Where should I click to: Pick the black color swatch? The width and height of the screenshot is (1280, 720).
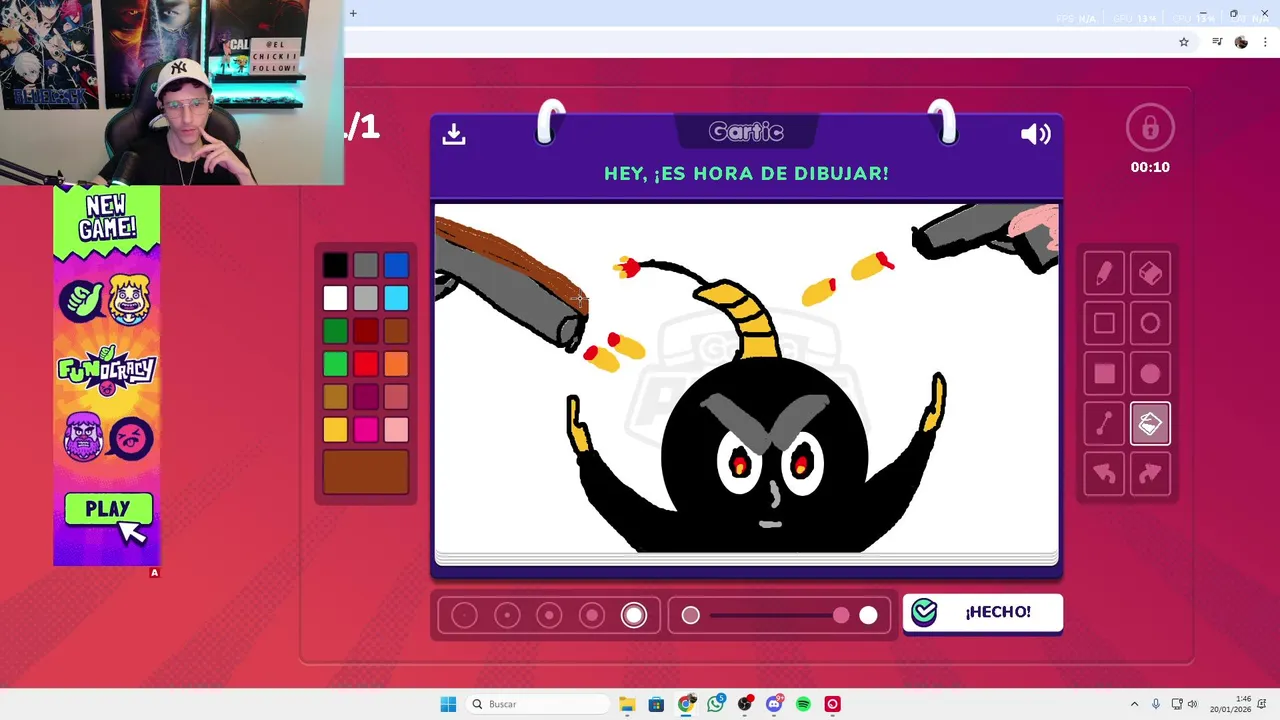coord(335,265)
